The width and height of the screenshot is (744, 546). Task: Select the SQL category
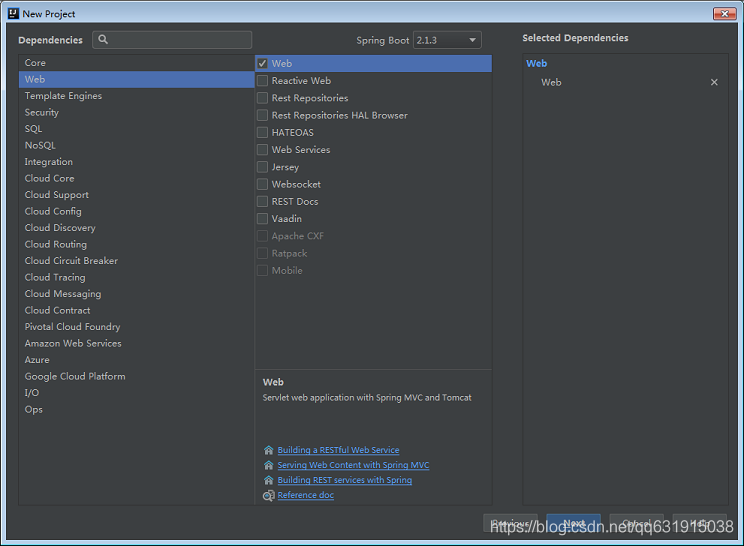pyautogui.click(x=136, y=129)
